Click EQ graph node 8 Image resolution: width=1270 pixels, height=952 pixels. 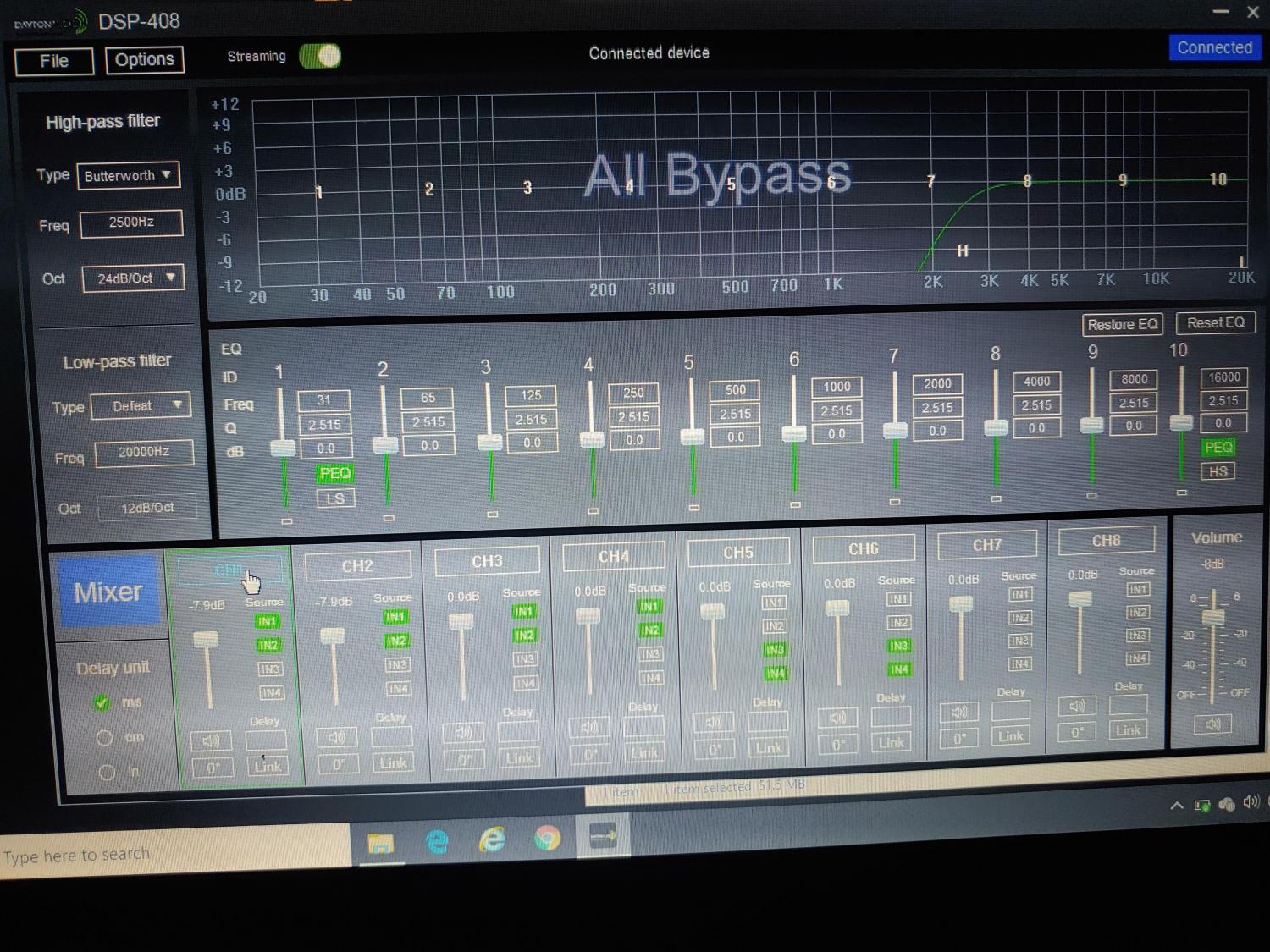point(1027,181)
